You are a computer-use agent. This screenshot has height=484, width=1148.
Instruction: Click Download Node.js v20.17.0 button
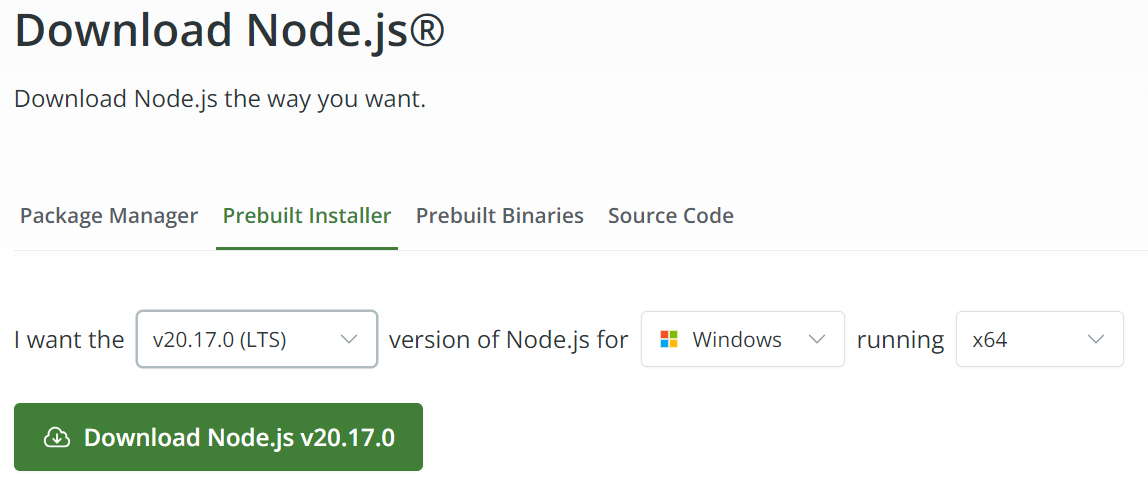[x=218, y=437]
